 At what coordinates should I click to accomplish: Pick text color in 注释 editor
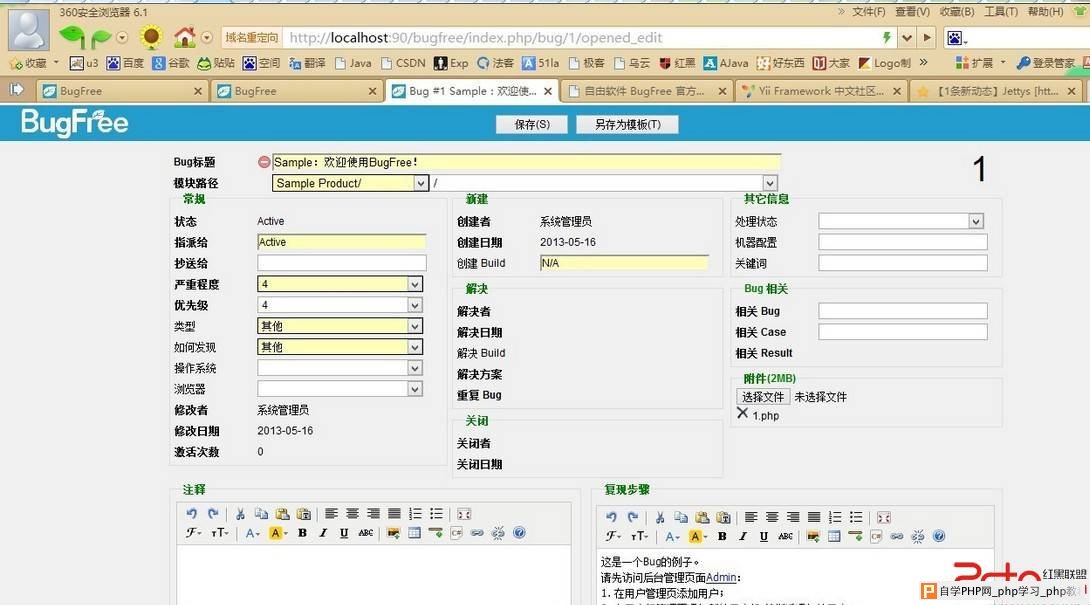252,533
